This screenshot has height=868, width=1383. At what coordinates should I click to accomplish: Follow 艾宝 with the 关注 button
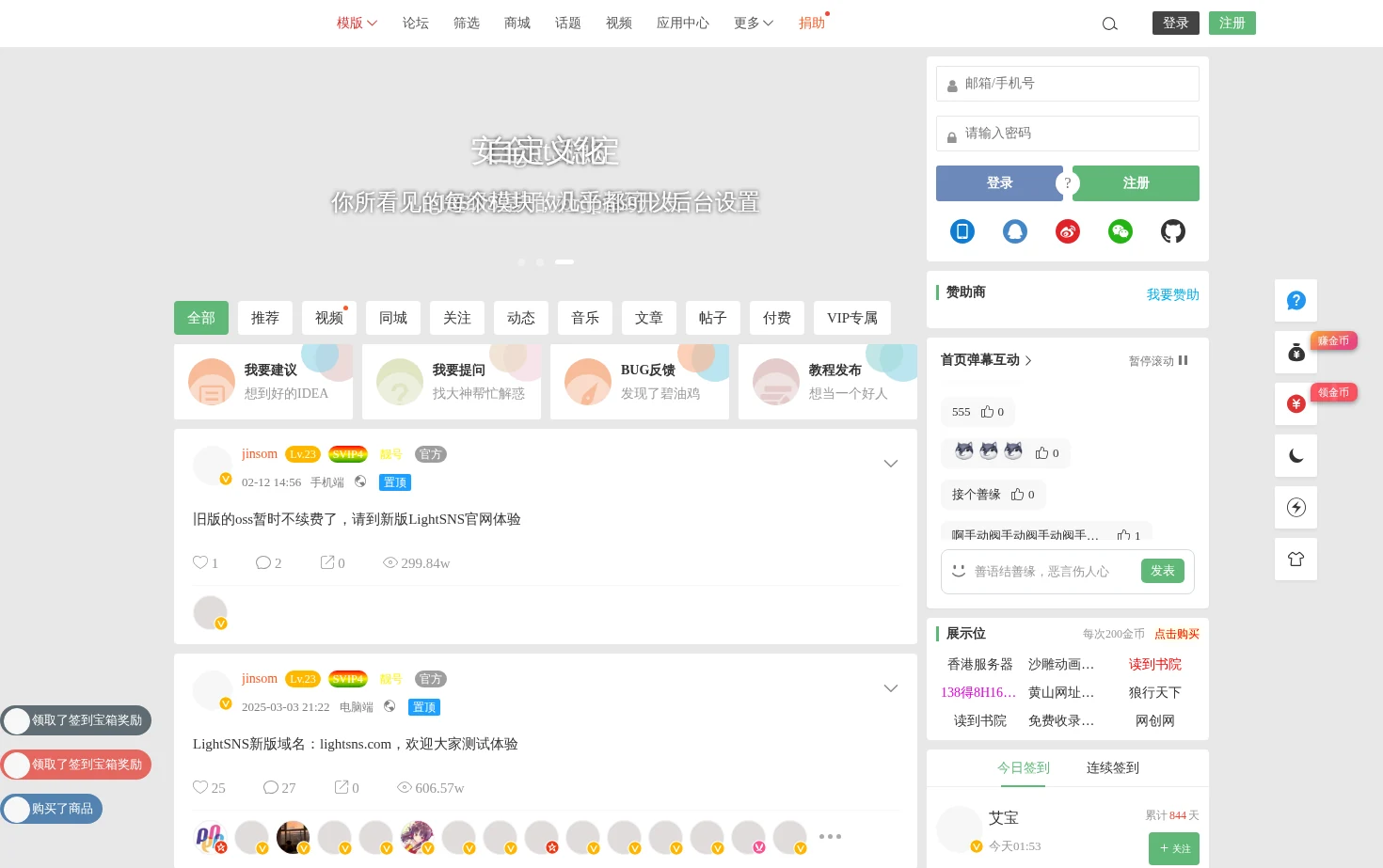tap(1174, 848)
